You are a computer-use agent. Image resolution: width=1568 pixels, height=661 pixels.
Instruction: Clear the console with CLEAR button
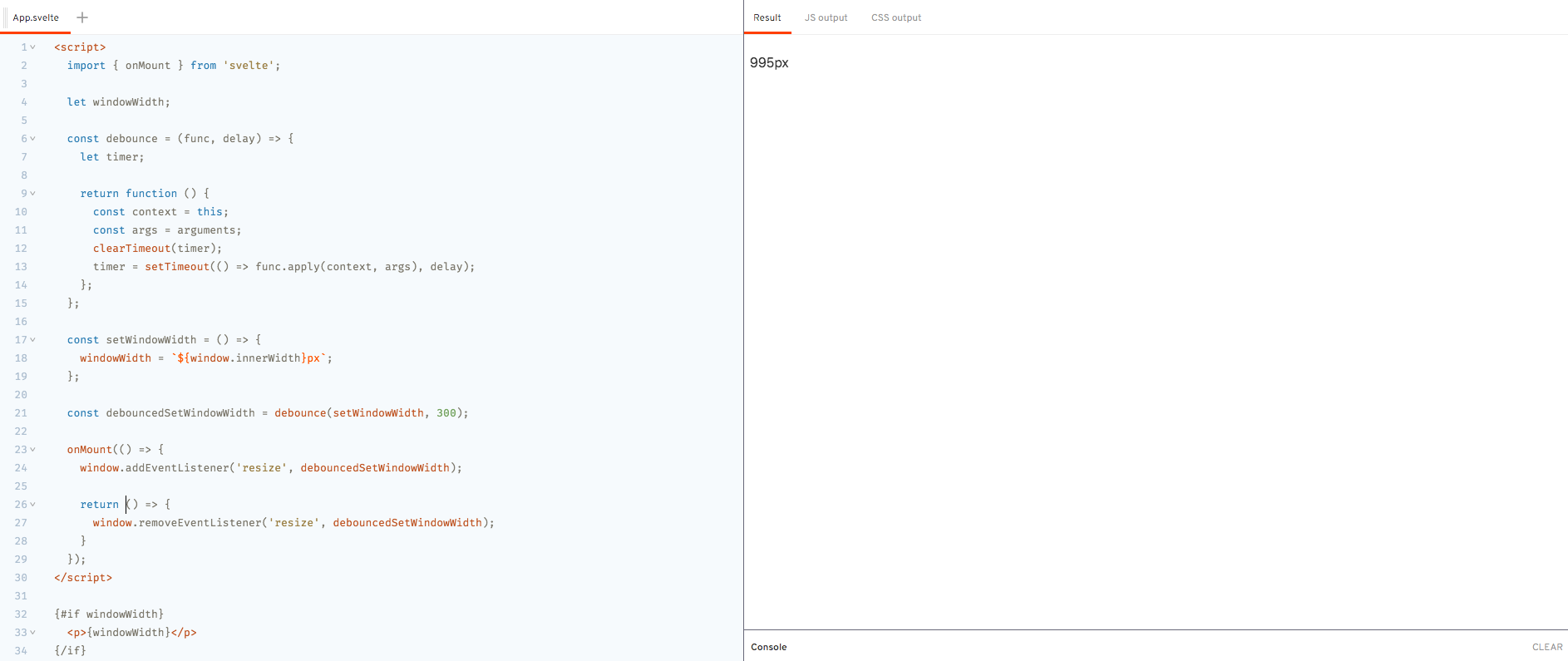pos(1547,647)
